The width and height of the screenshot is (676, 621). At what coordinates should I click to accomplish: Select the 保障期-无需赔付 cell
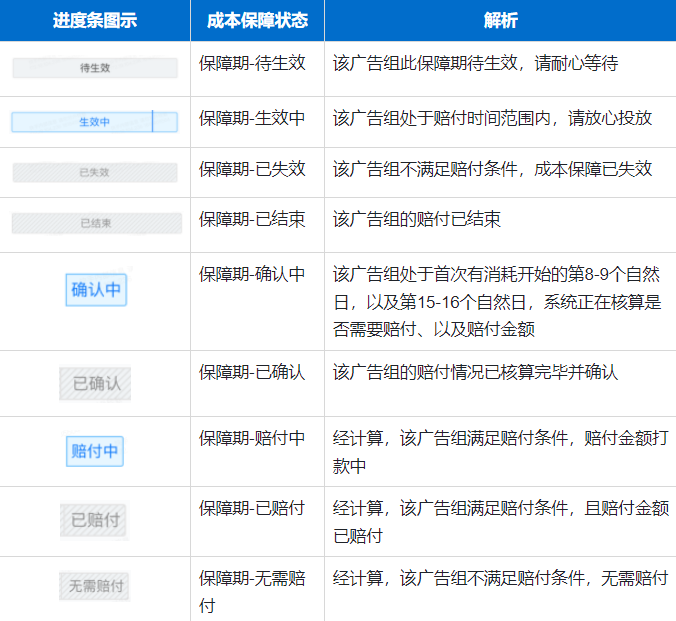coord(257,589)
